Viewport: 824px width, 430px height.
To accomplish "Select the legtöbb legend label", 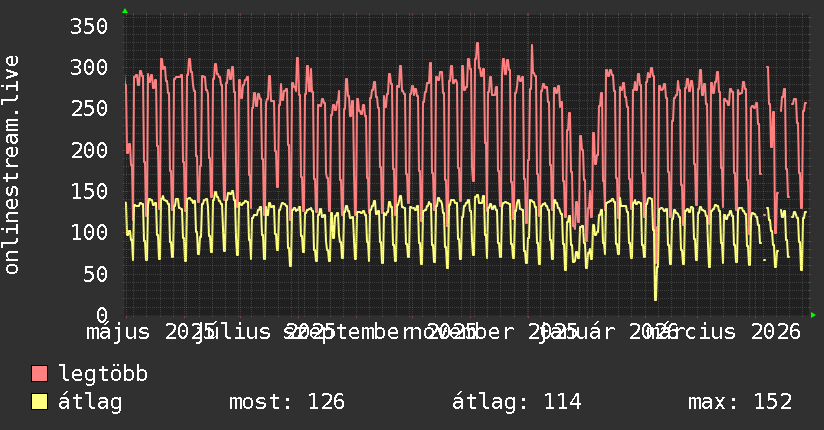I will (x=103, y=373).
